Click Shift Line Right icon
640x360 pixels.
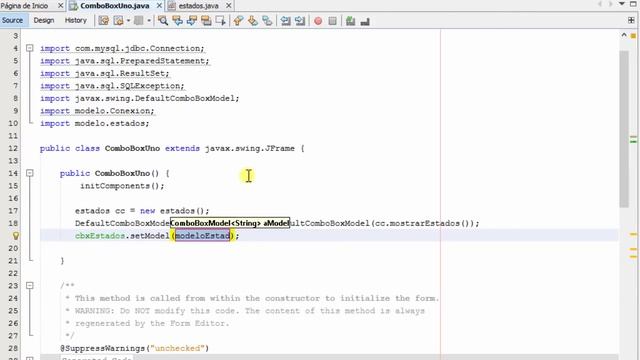(x=300, y=21)
